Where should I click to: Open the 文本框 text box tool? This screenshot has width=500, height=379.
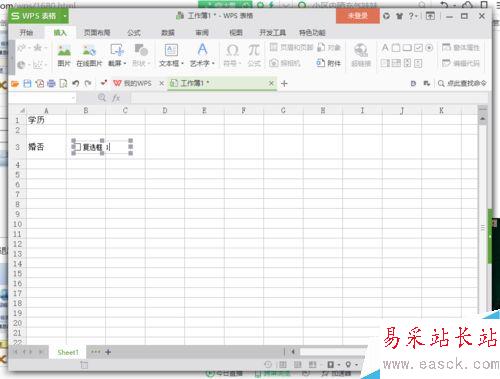(x=171, y=55)
